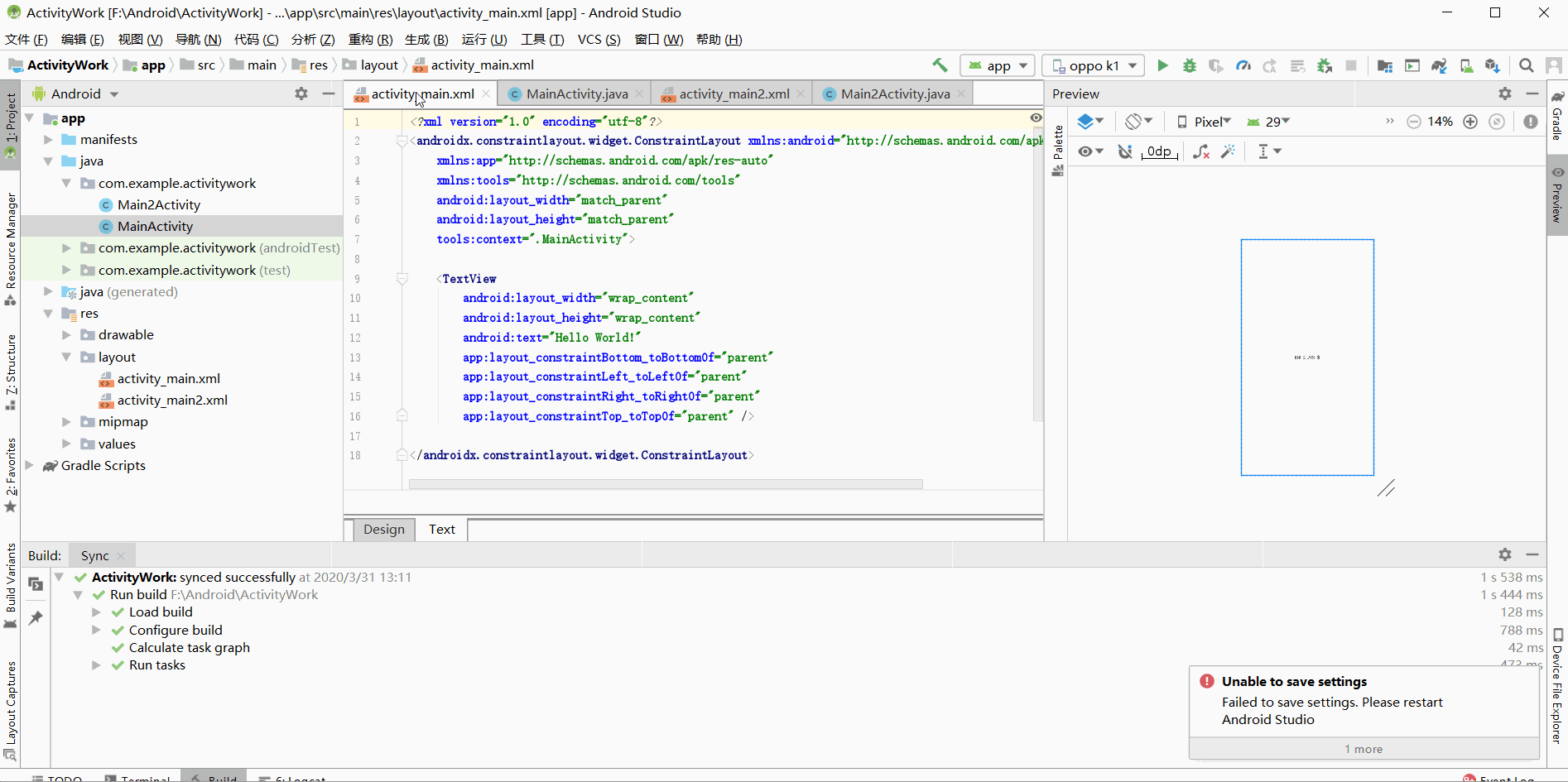The image size is (1568, 782).
Task: Sync project with Gradle files
Action: (x=1439, y=65)
